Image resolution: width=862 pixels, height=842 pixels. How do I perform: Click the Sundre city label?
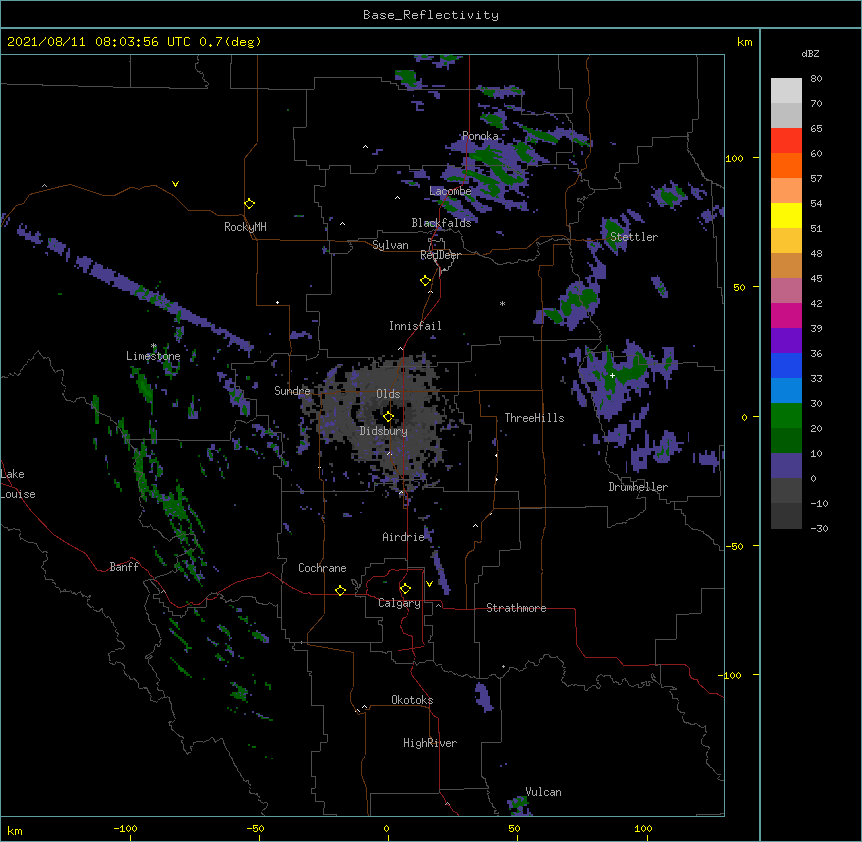pyautogui.click(x=292, y=391)
